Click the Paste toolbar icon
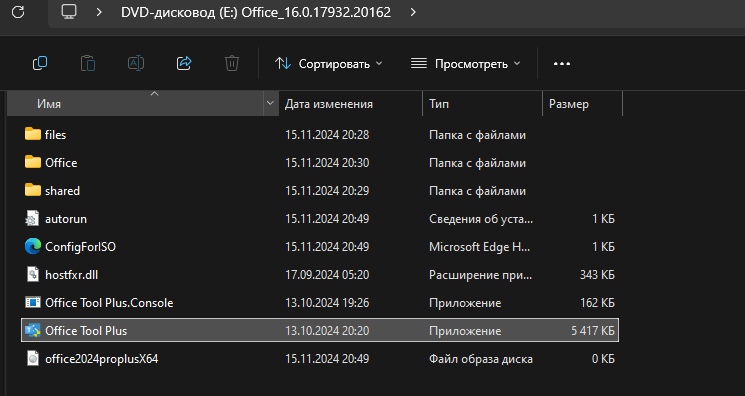The height and width of the screenshot is (396, 745). [x=88, y=63]
